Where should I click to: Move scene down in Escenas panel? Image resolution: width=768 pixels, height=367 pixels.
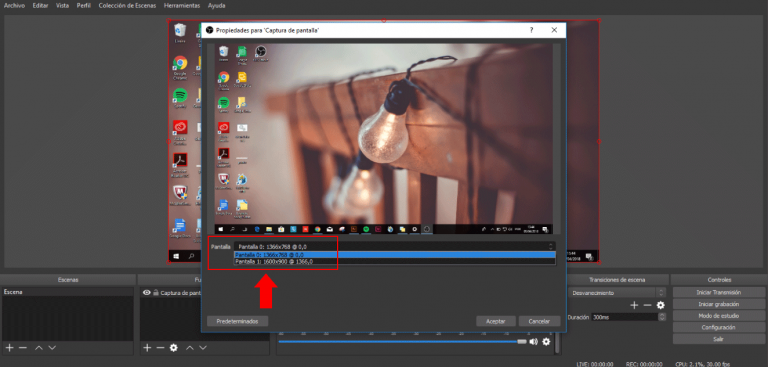point(52,347)
